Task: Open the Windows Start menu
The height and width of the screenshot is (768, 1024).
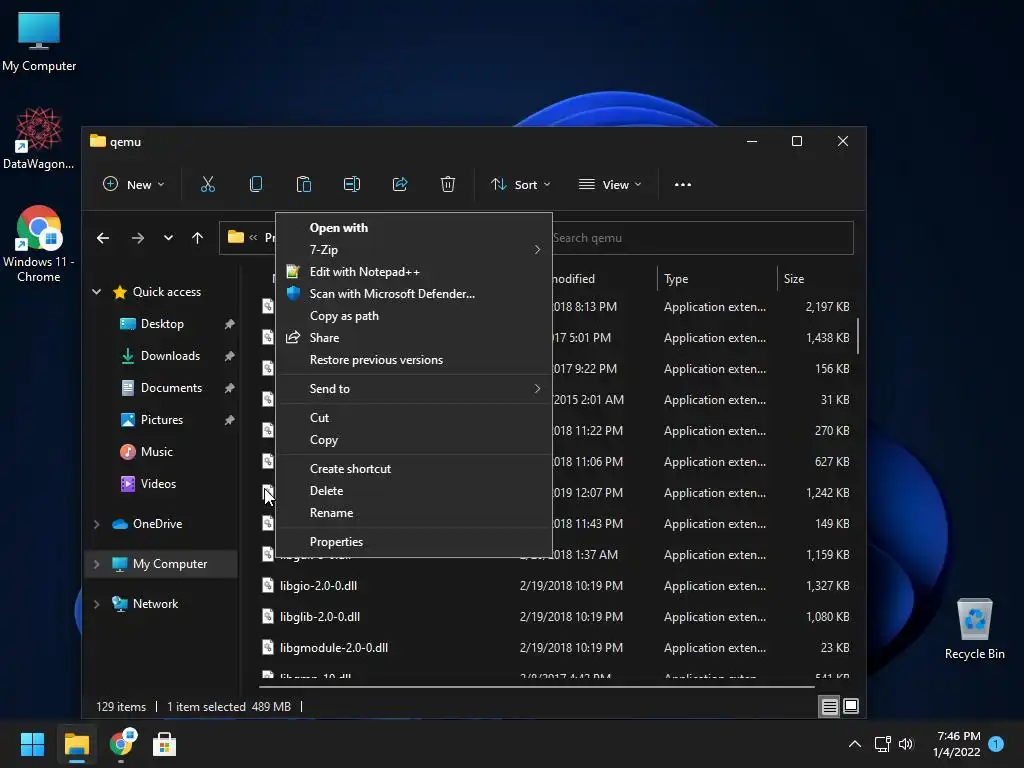Action: 32,744
